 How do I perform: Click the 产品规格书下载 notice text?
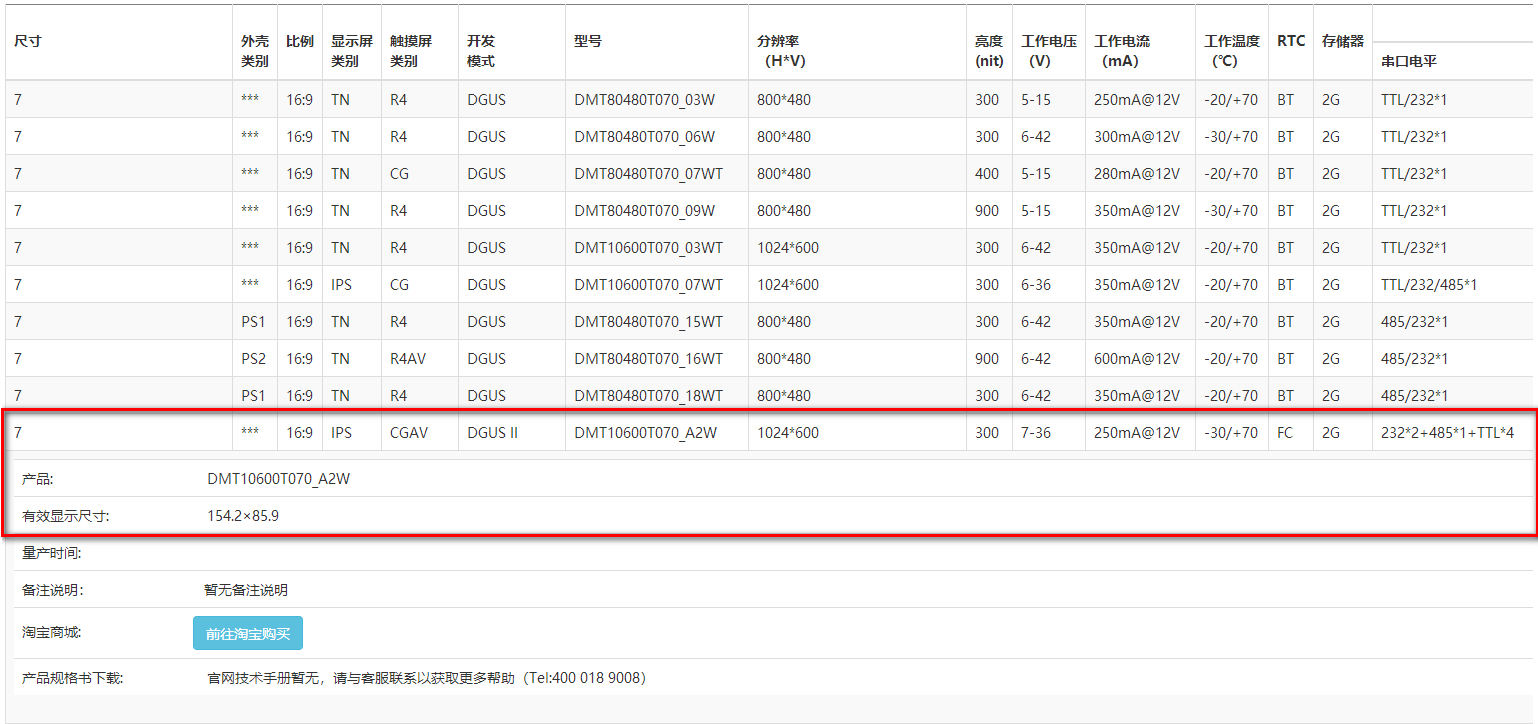click(x=421, y=677)
